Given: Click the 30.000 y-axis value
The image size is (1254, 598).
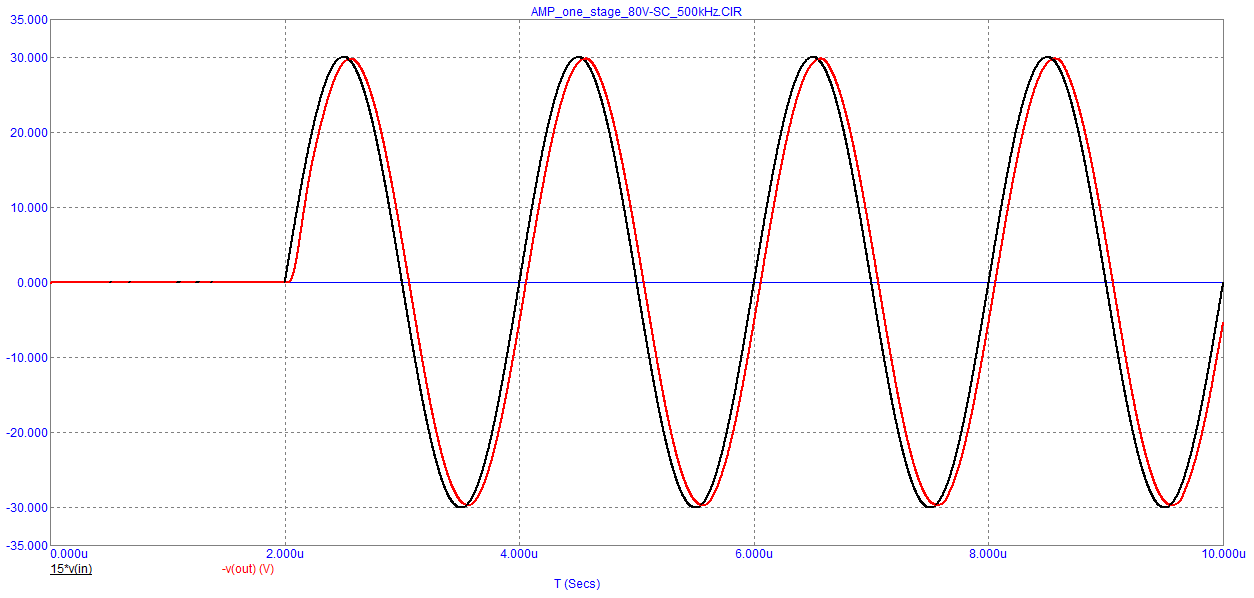Looking at the screenshot, I should click(29, 57).
